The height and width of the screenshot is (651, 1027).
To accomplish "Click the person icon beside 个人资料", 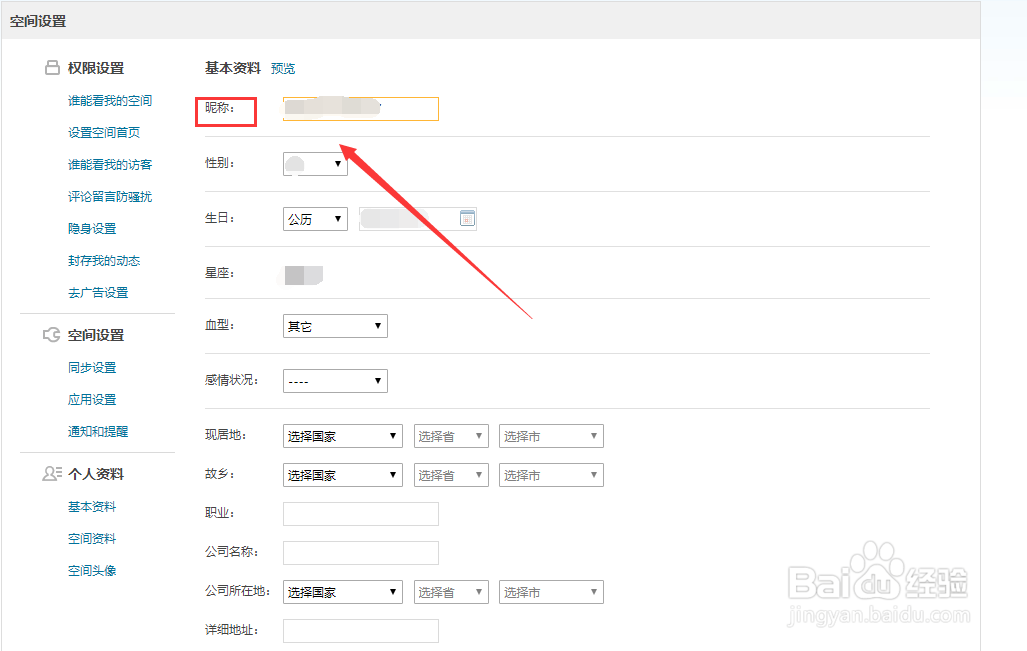I will 52,474.
